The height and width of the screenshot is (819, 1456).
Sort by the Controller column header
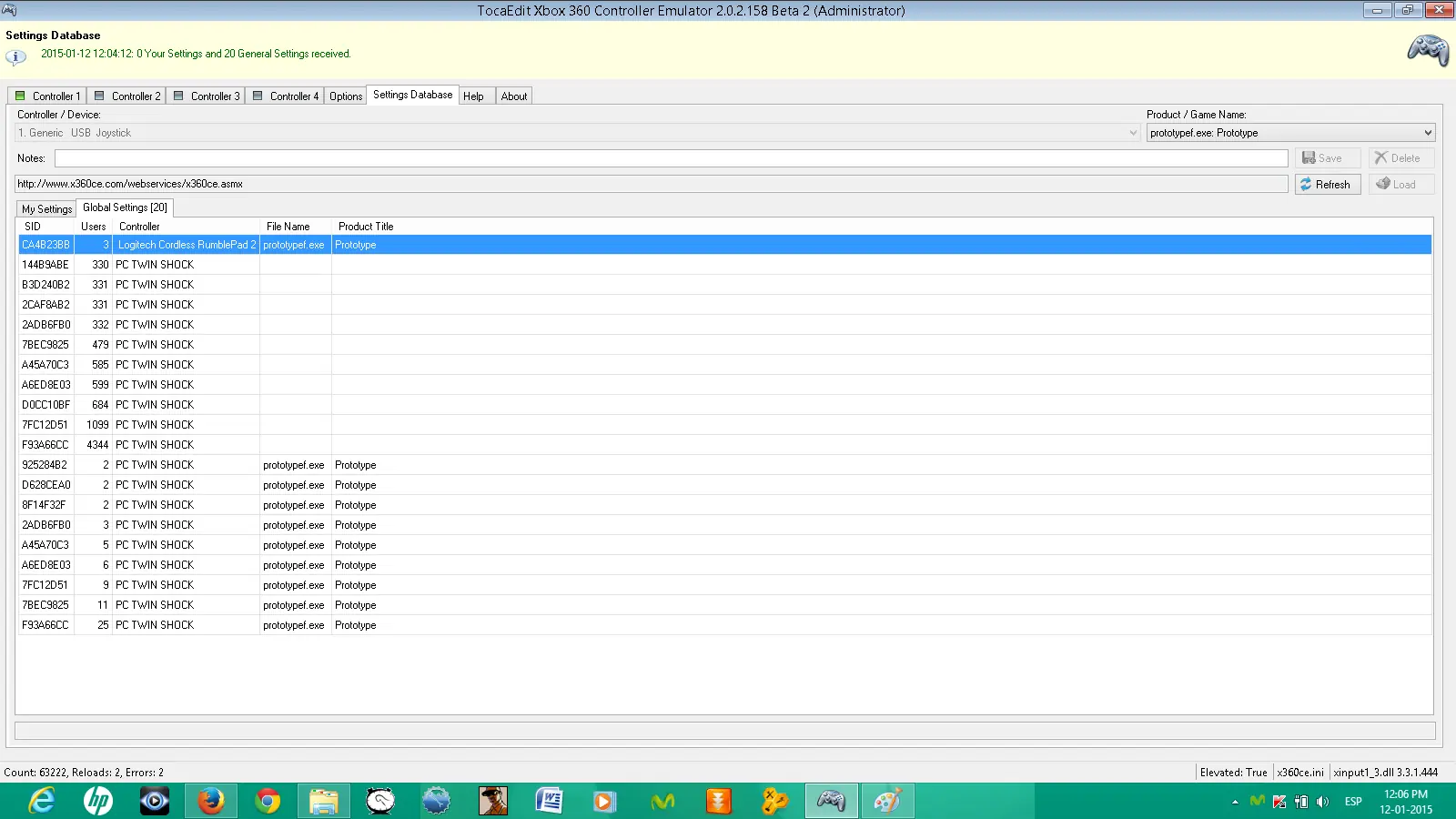pyautogui.click(x=186, y=227)
